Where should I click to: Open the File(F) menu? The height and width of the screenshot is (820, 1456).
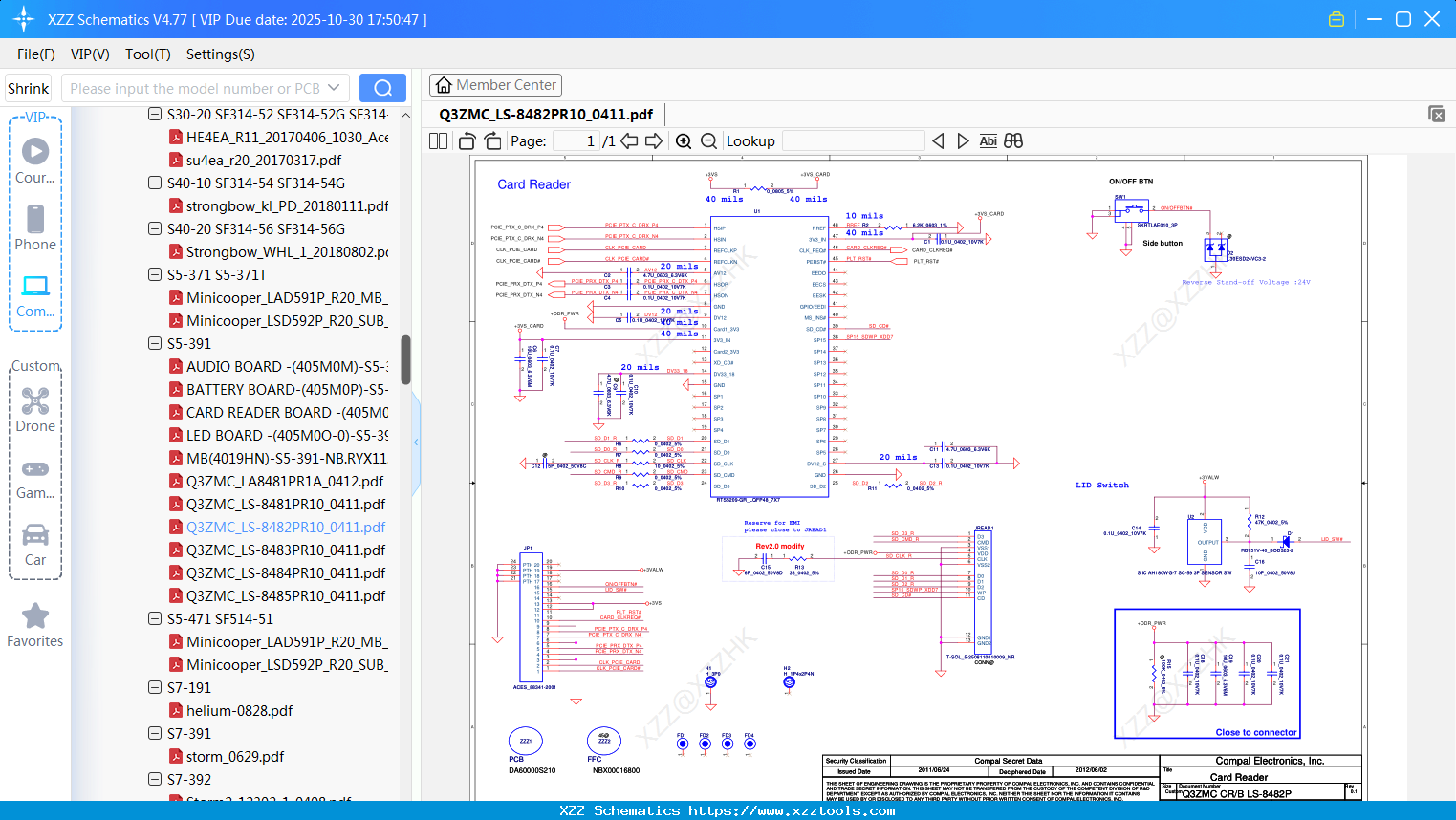[36, 54]
